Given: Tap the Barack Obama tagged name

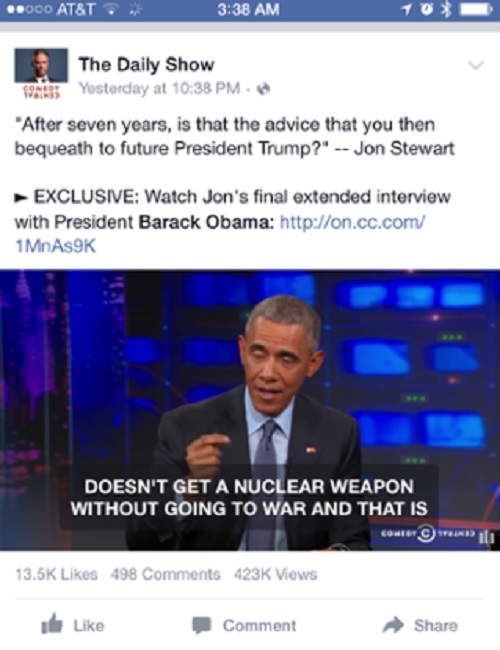Looking at the screenshot, I should pyautogui.click(x=206, y=223).
